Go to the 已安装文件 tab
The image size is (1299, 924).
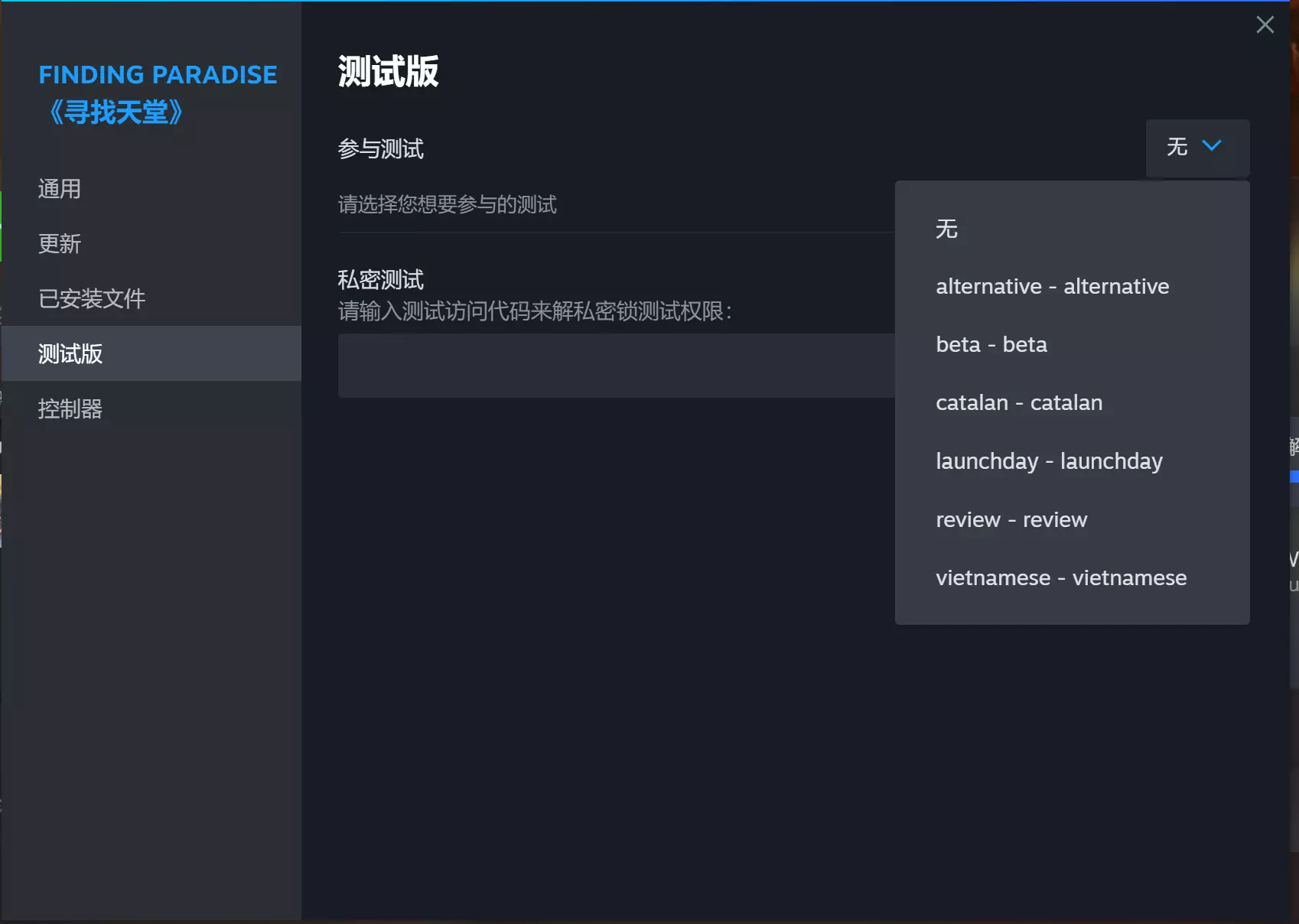tap(151, 298)
